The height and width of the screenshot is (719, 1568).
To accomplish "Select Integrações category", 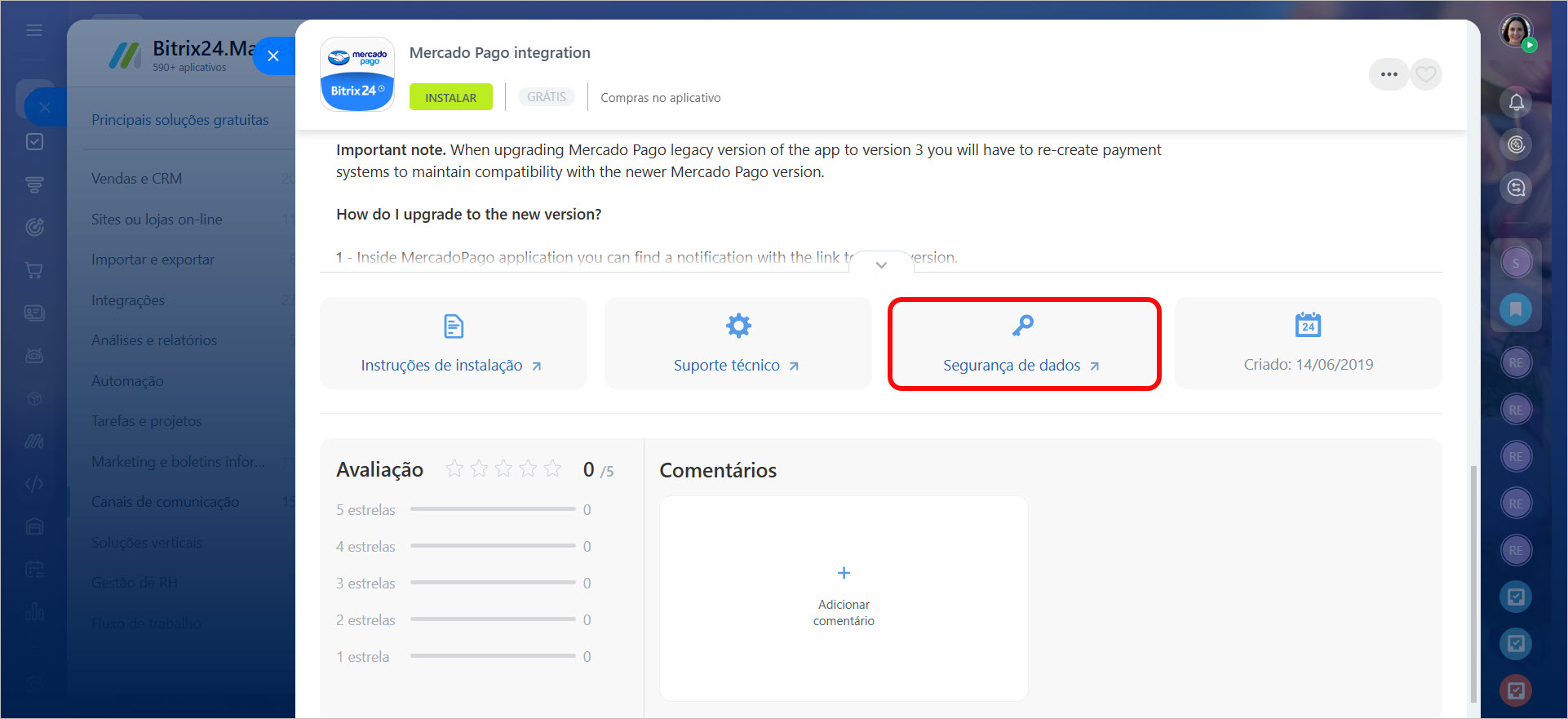I will 128,300.
